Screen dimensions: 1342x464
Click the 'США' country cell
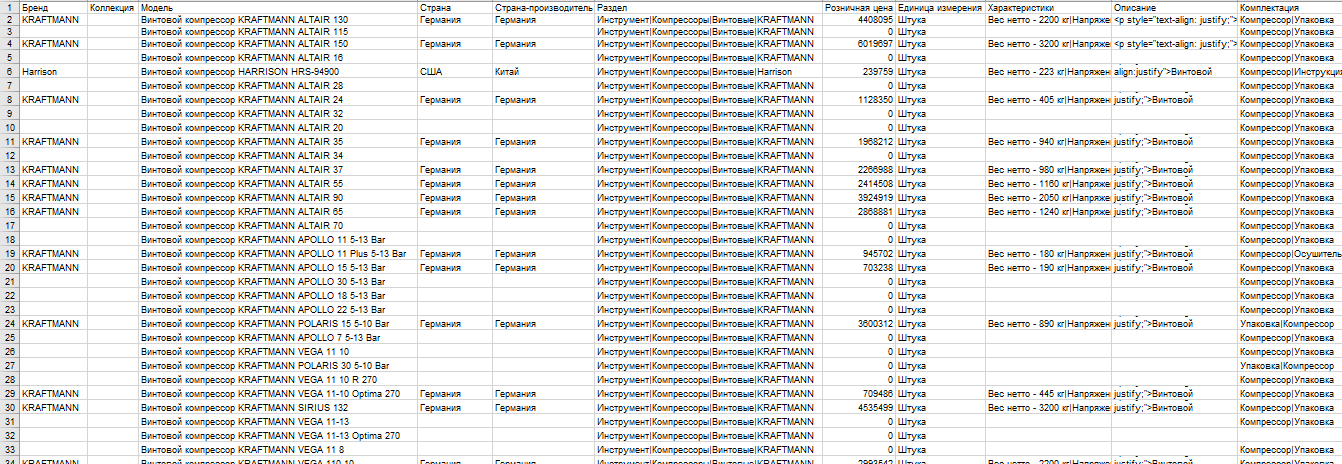(x=454, y=72)
